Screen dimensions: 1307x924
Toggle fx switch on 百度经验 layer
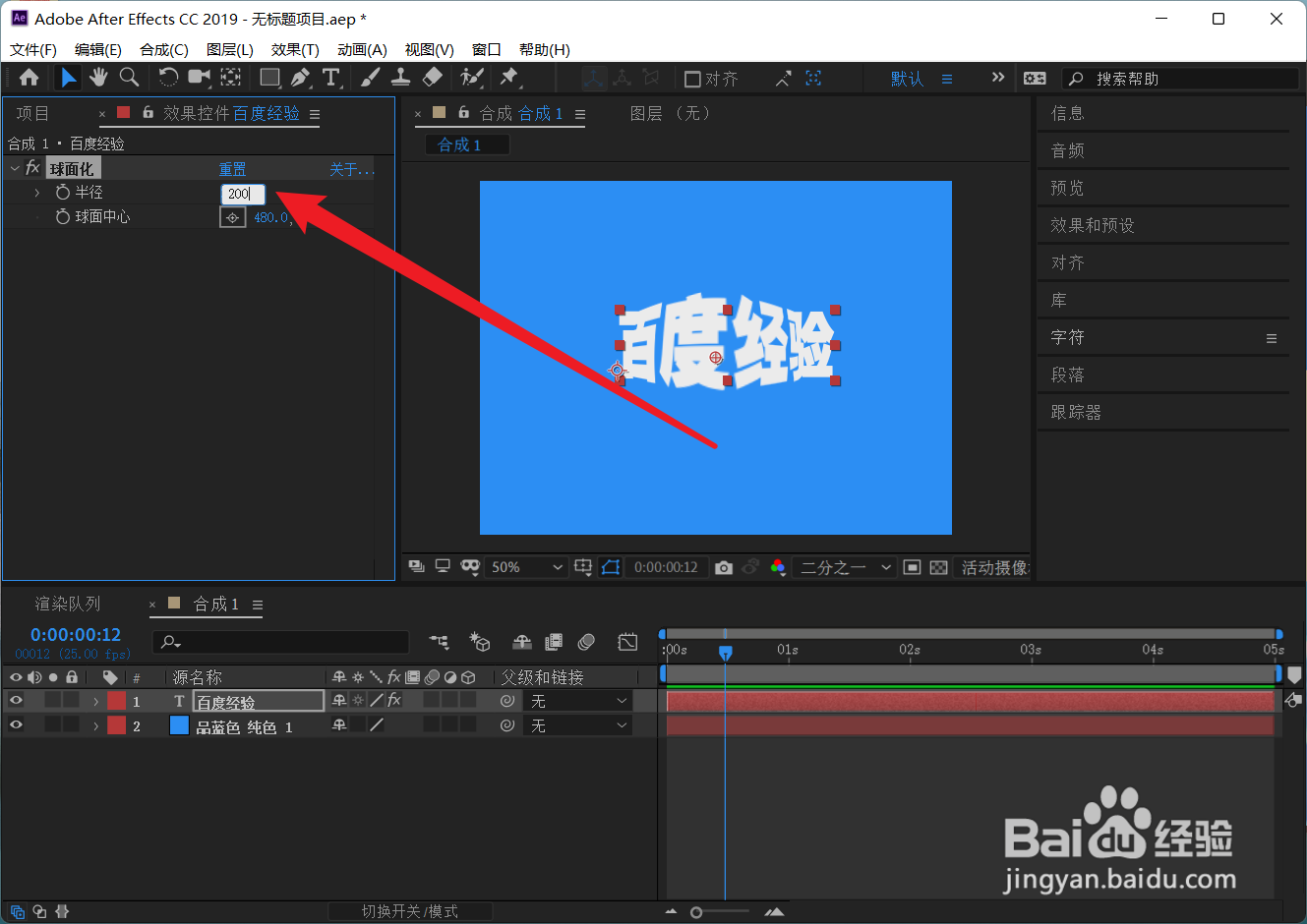pos(394,701)
